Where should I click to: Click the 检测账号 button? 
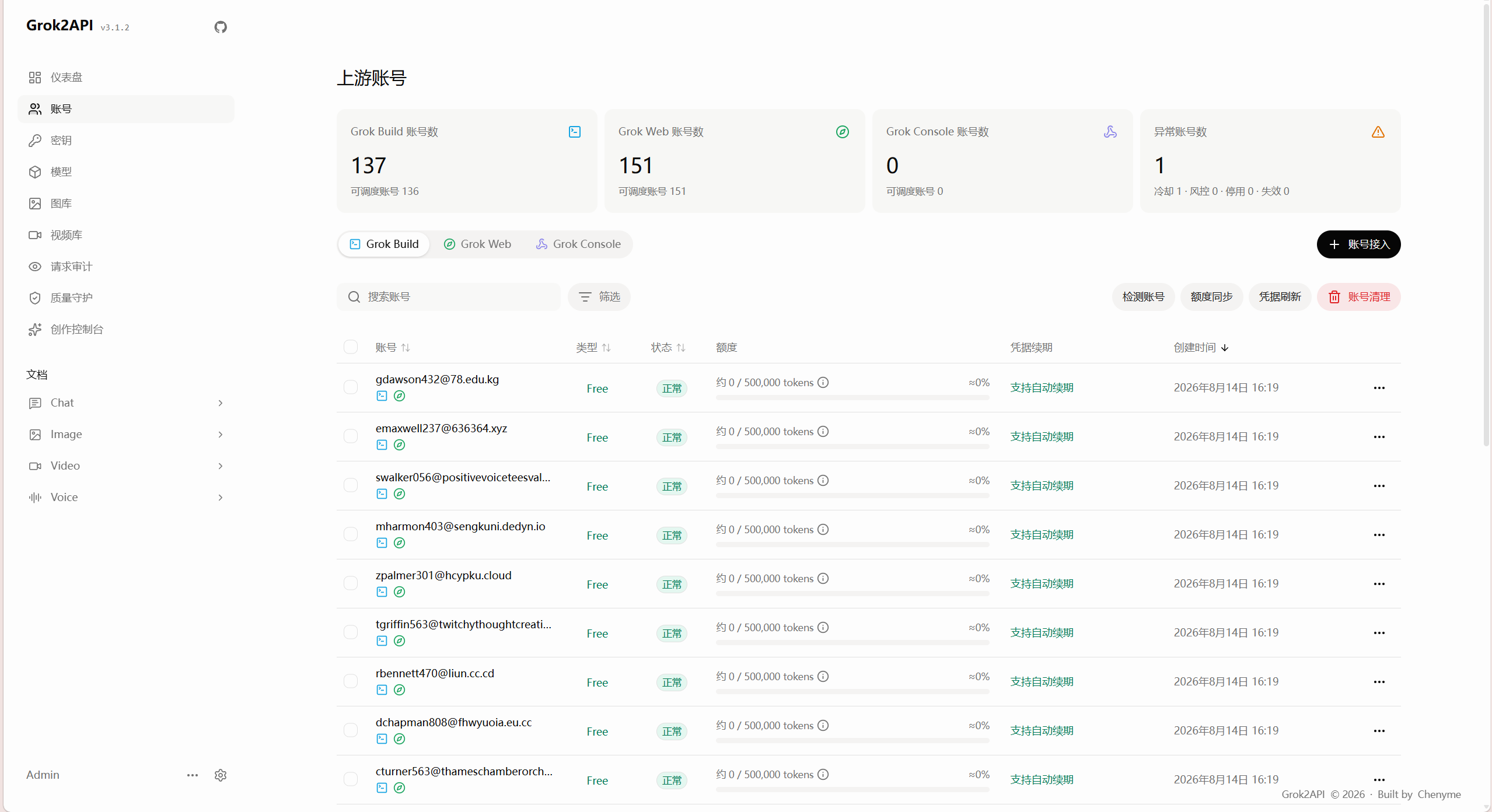click(x=1143, y=297)
